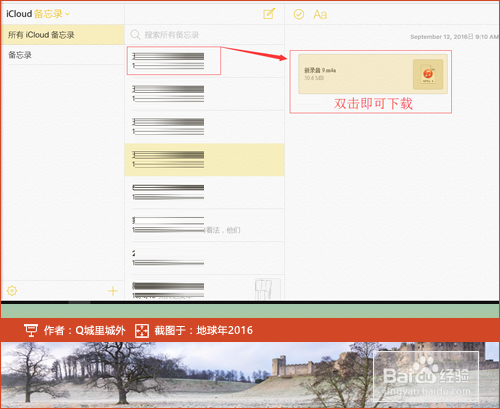Open the settings gear icon in sidebar

pyautogui.click(x=12, y=291)
